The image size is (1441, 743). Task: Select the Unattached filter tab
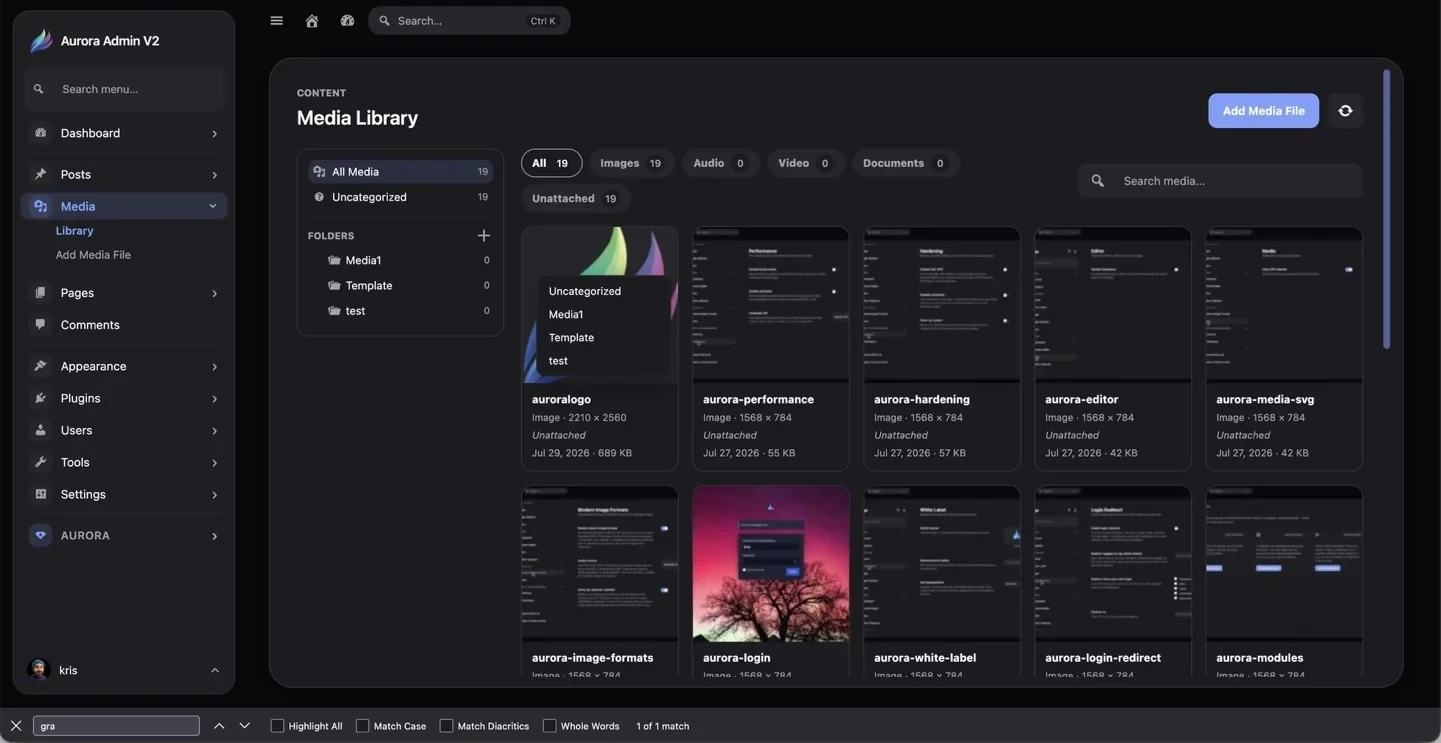coord(575,198)
